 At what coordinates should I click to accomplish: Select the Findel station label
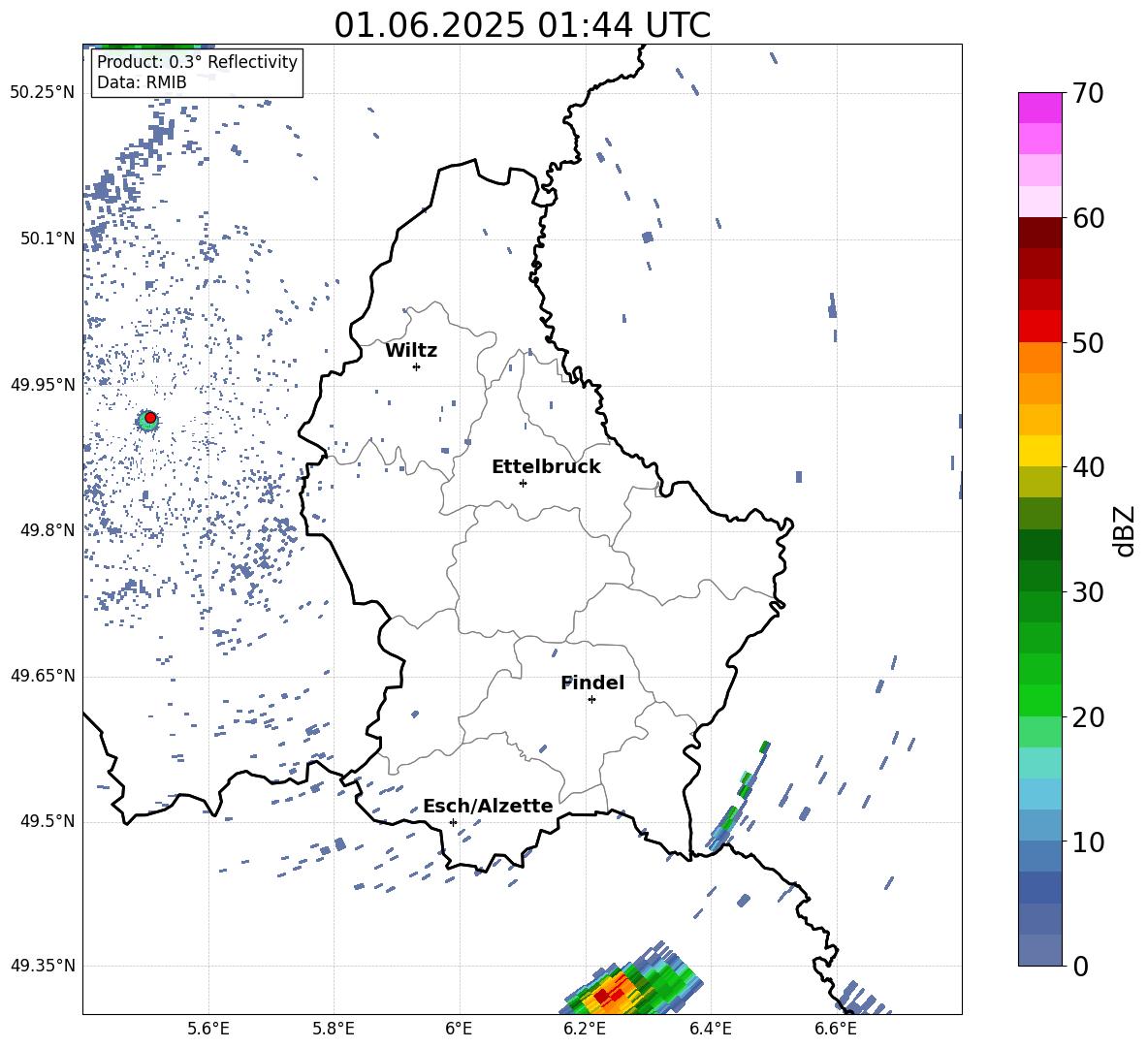tap(592, 683)
